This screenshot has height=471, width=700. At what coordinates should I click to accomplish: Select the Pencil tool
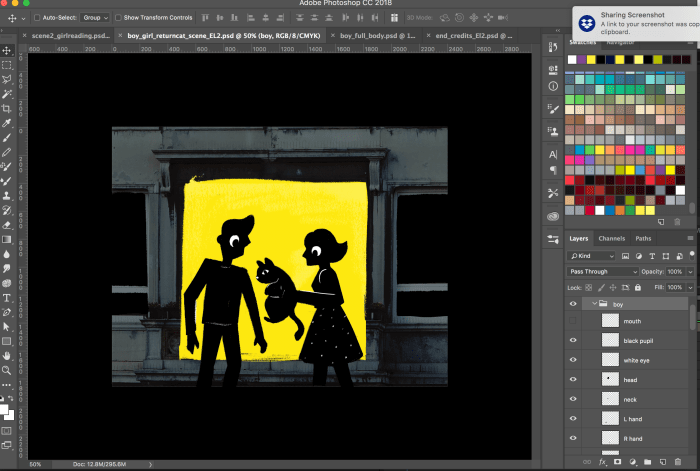pyautogui.click(x=7, y=152)
